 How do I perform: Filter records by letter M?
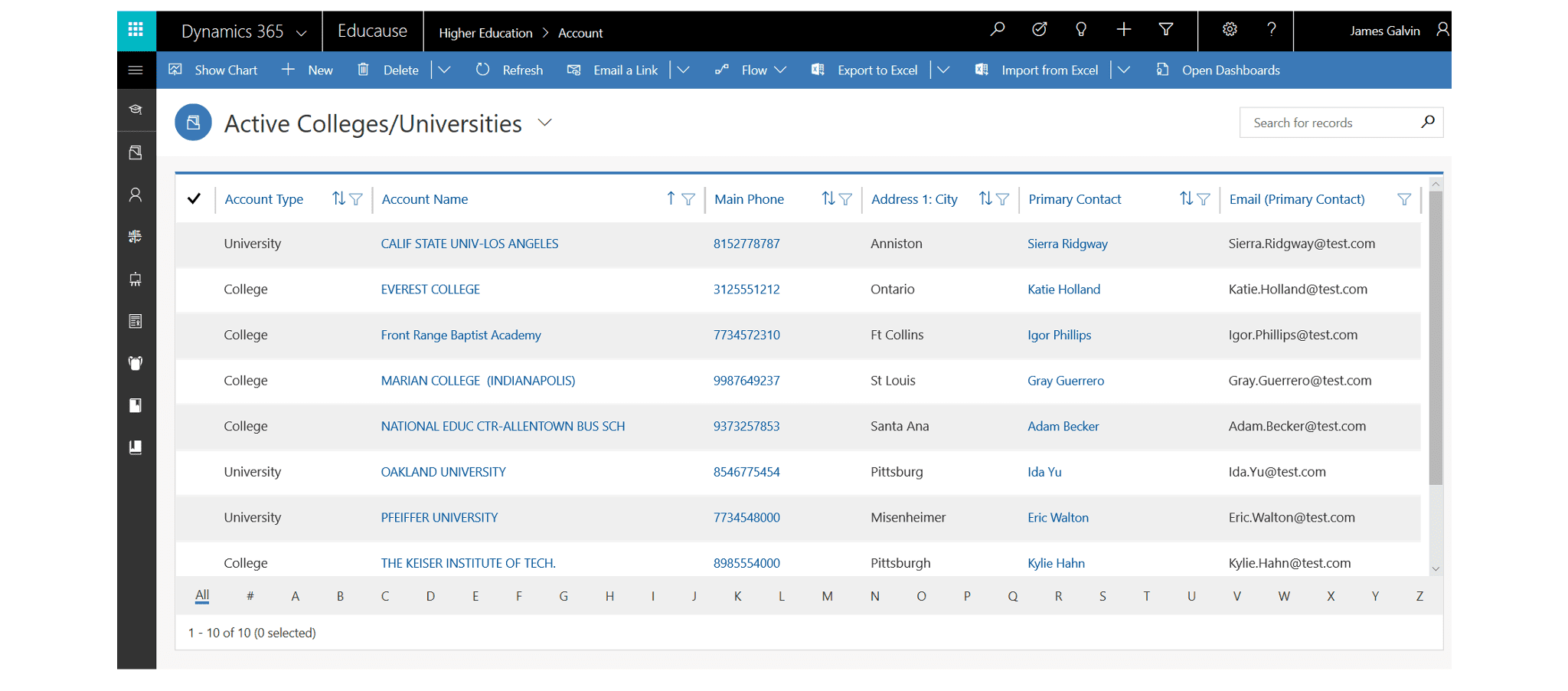tap(828, 596)
